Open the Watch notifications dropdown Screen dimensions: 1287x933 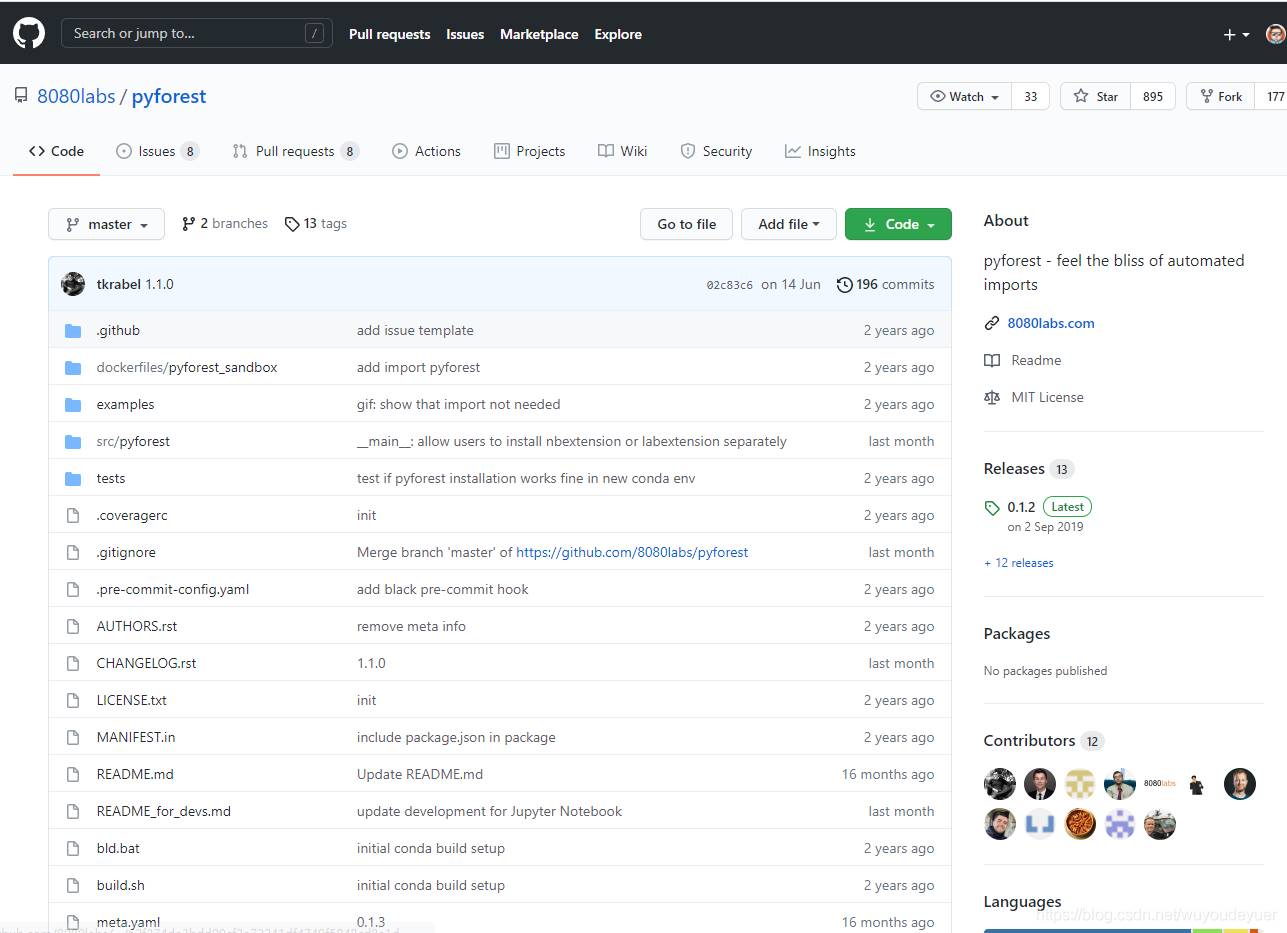click(964, 96)
